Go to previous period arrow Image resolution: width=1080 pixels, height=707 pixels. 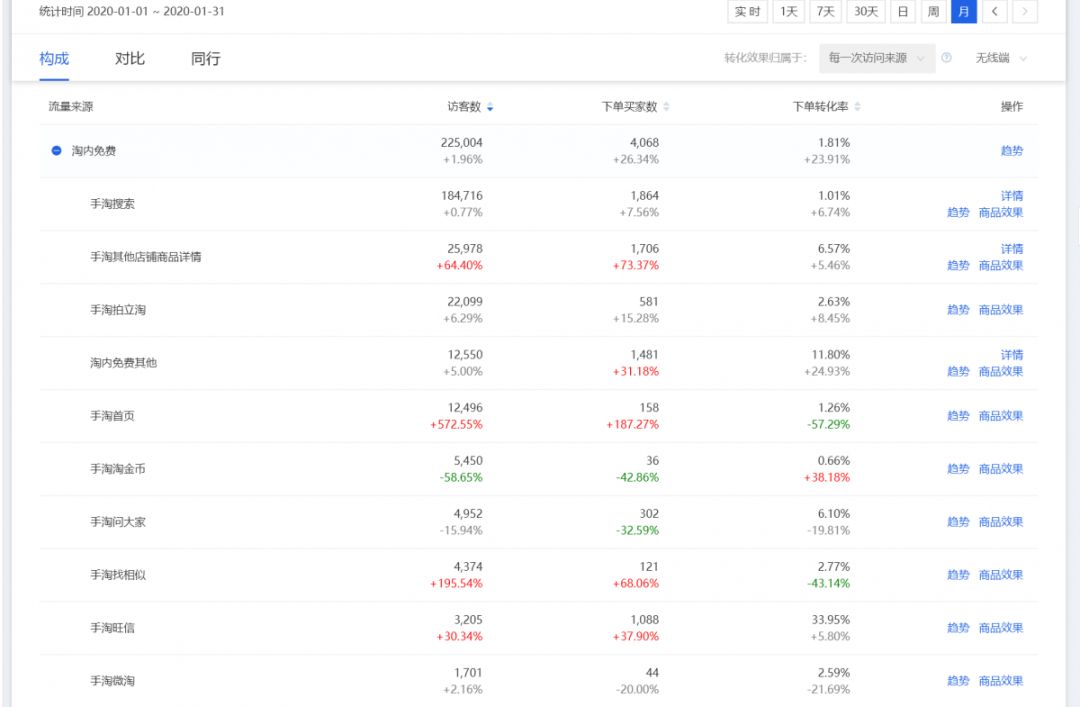point(994,12)
